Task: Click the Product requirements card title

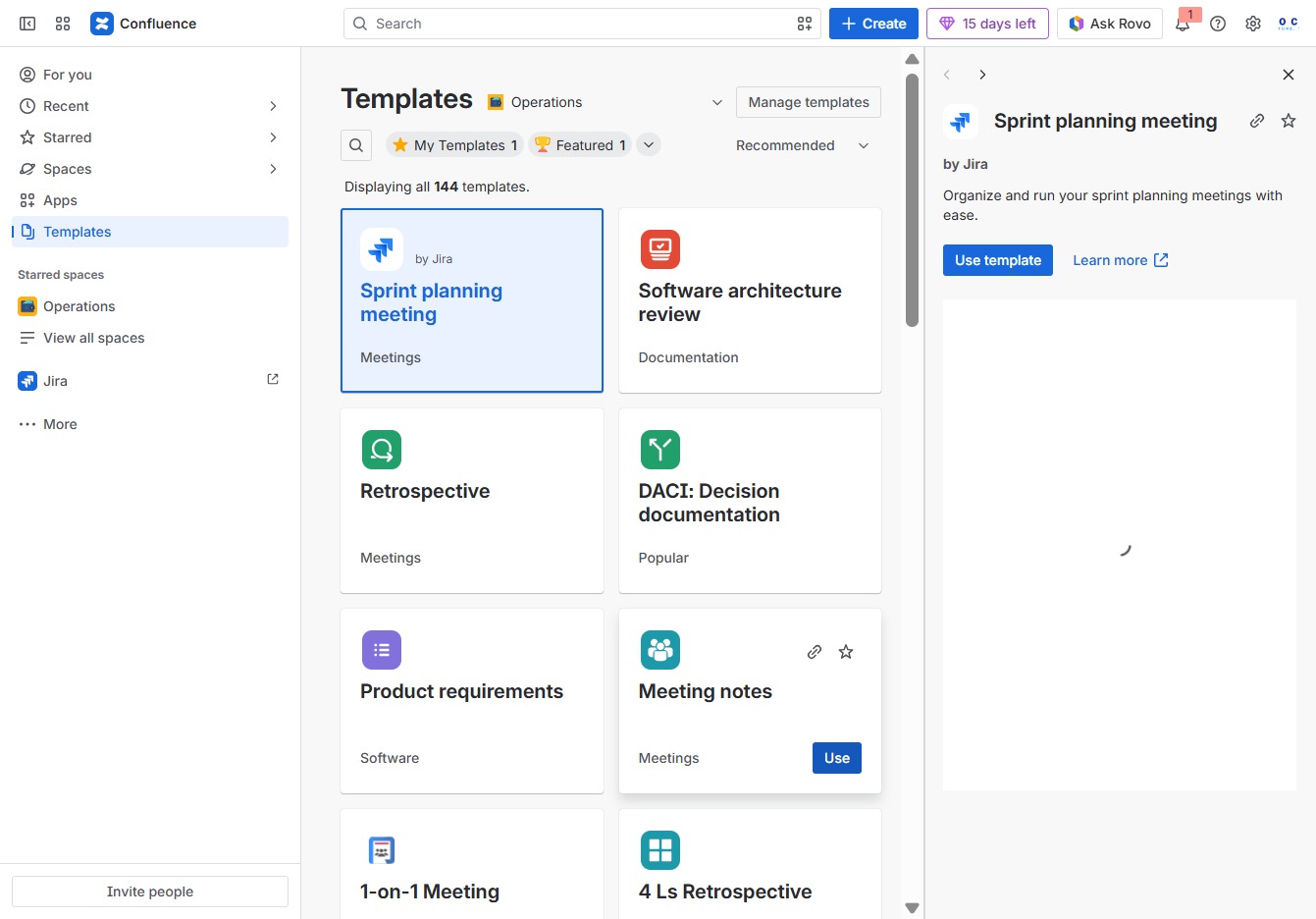Action: click(x=461, y=691)
